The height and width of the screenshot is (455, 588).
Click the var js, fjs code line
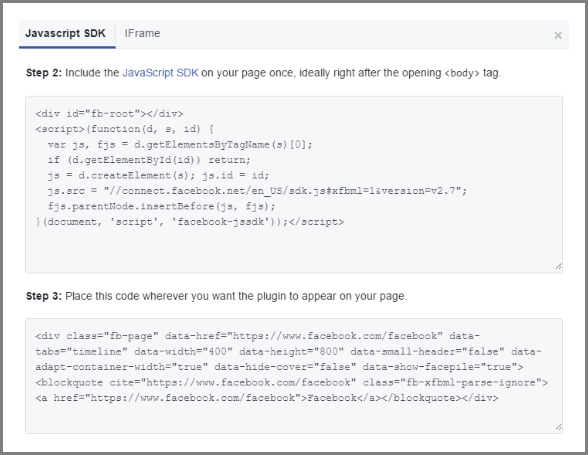click(180, 144)
